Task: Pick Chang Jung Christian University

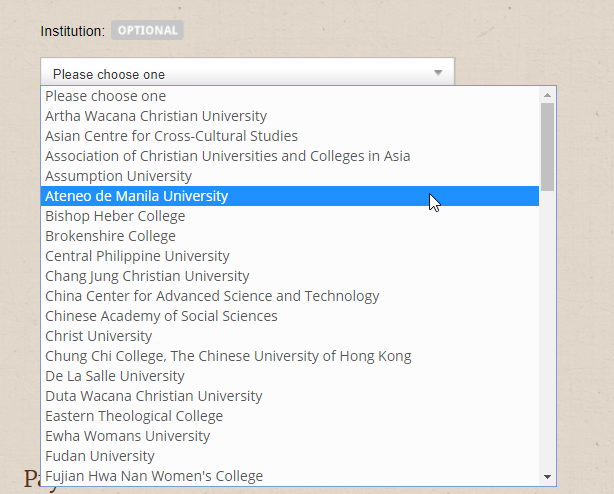Action: click(x=147, y=276)
